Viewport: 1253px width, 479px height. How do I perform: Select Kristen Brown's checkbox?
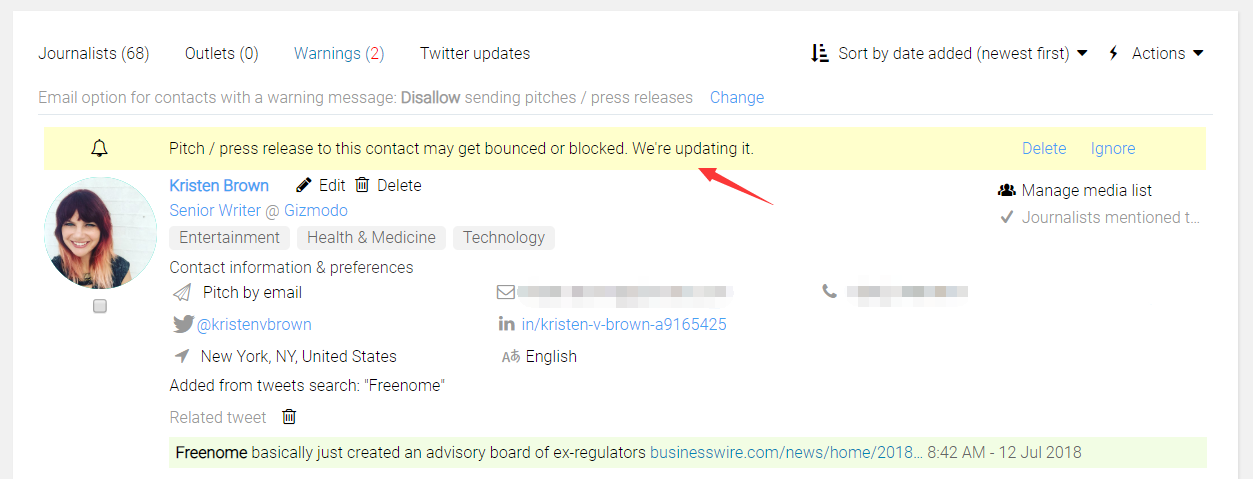pyautogui.click(x=100, y=307)
